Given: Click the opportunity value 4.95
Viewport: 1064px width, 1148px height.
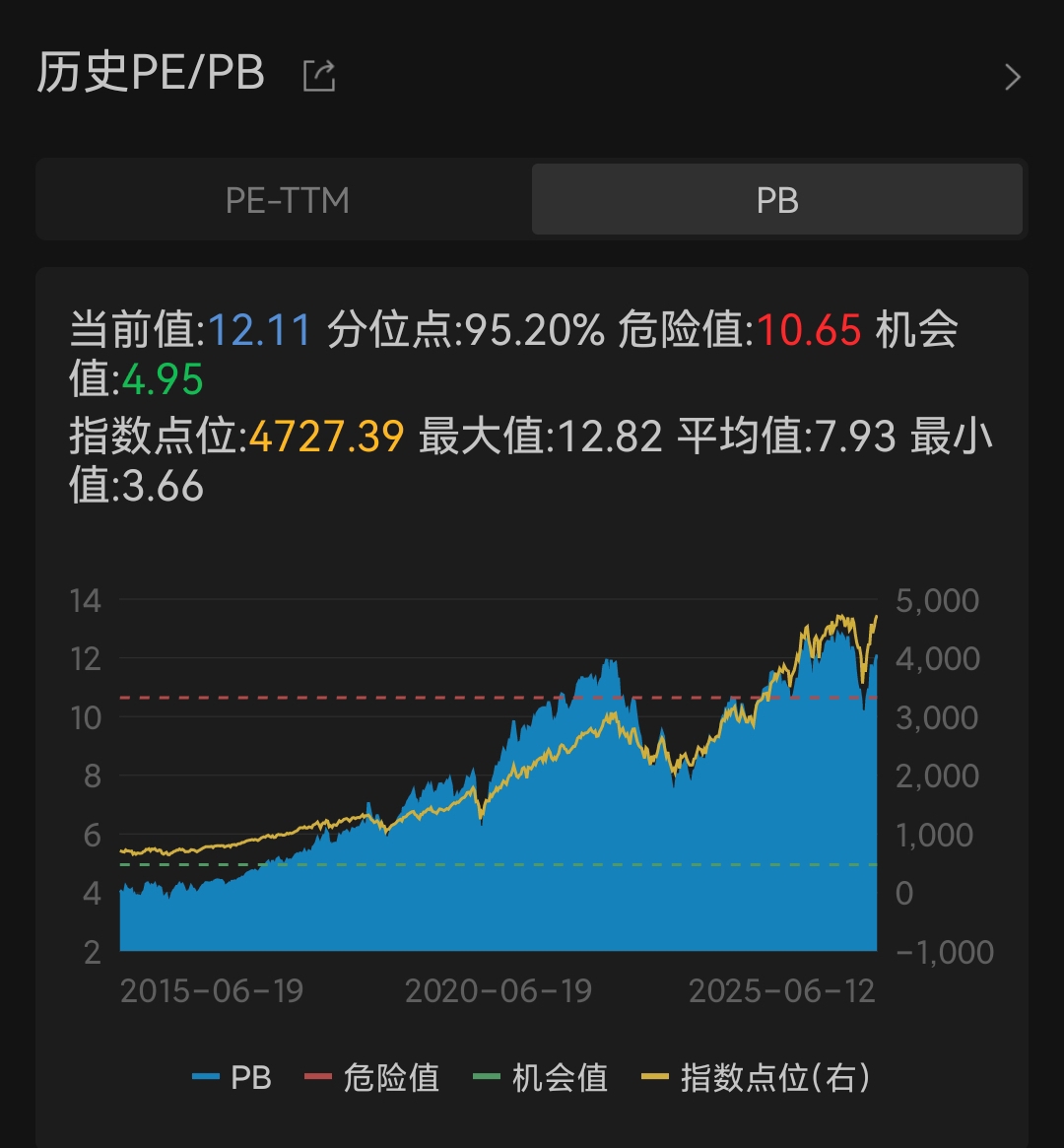Looking at the screenshot, I should pyautogui.click(x=163, y=379).
